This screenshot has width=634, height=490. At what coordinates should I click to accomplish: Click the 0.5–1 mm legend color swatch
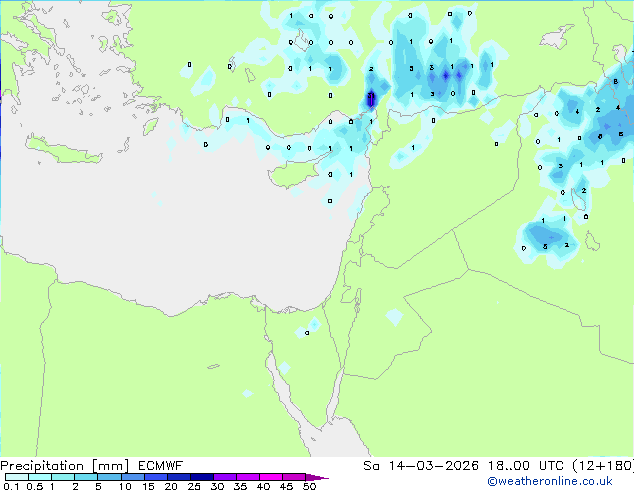(x=40, y=477)
